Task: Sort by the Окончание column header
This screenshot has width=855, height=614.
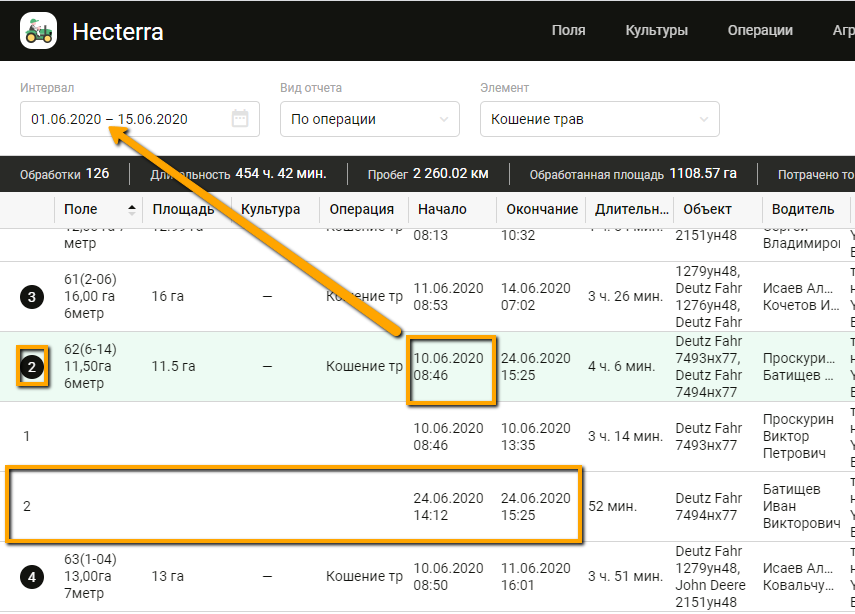Action: coord(542,210)
